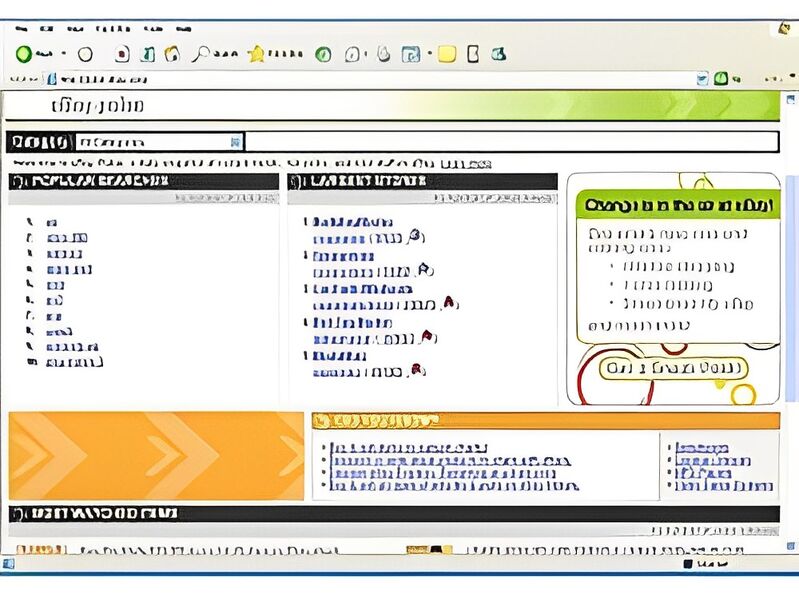
Task: Click the vertical scrollbar on the right edge
Action: point(791,300)
